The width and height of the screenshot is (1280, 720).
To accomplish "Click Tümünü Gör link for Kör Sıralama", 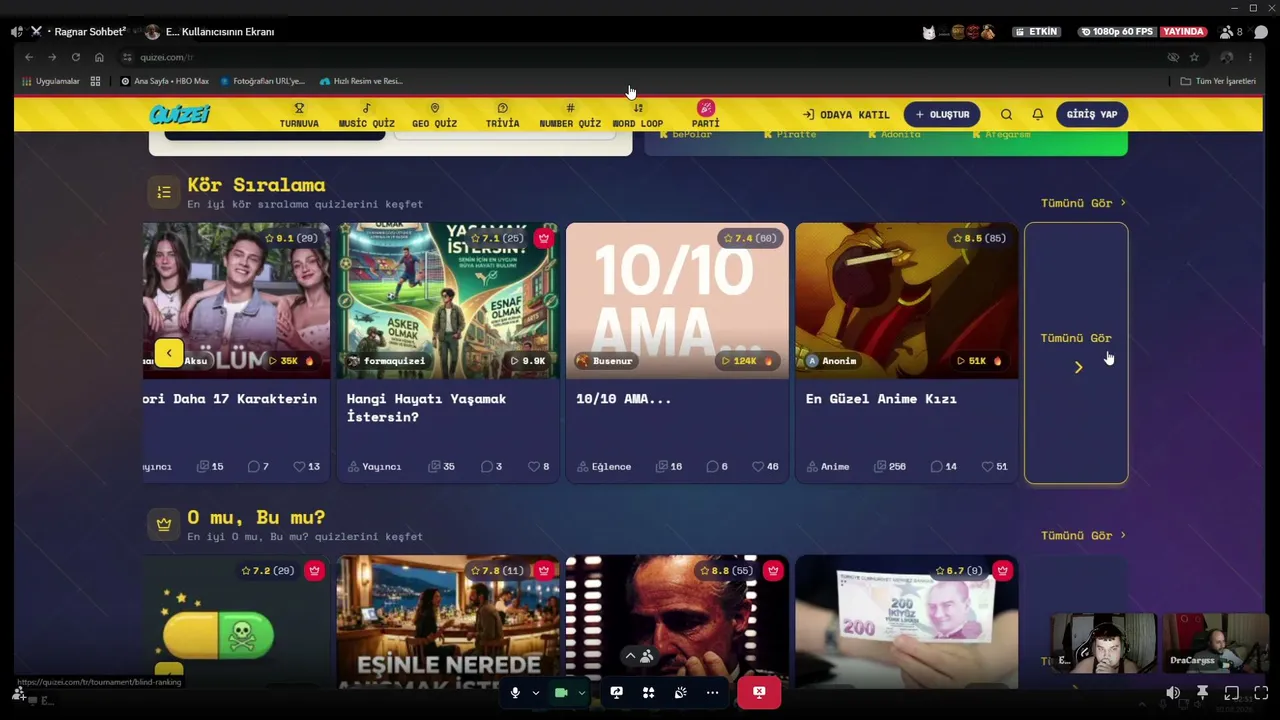I will (x=1083, y=203).
